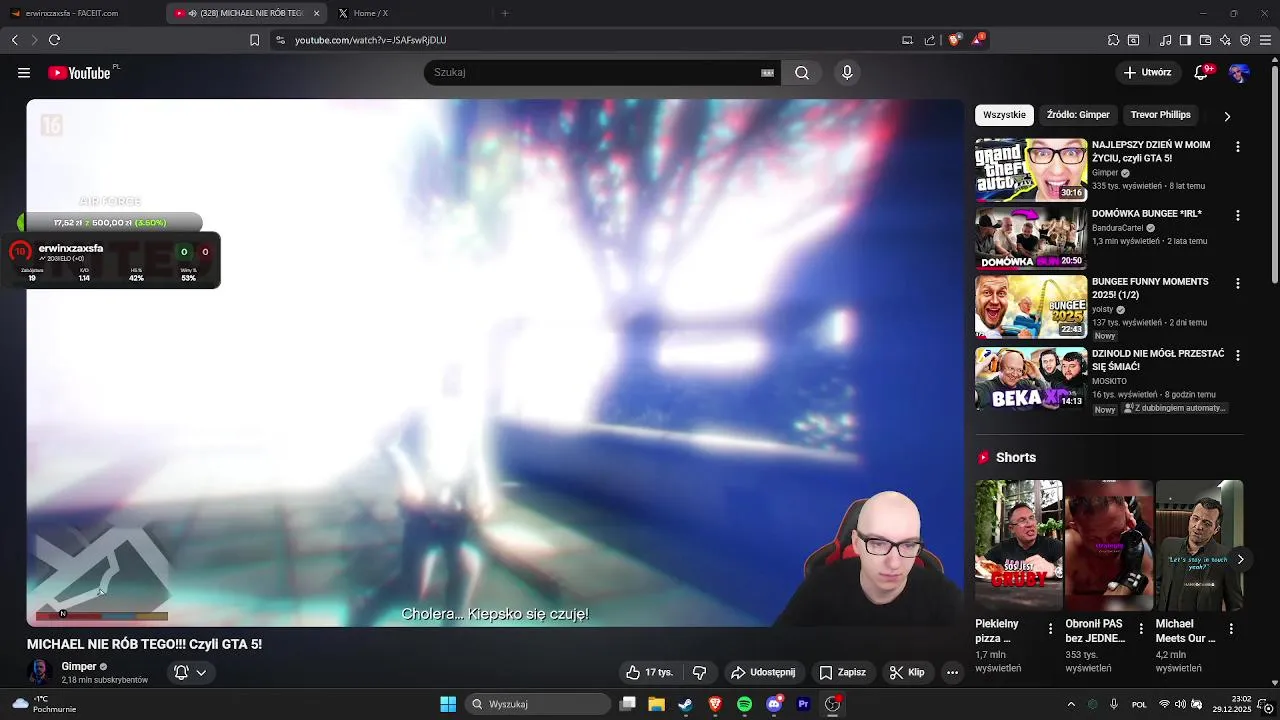Go to YouTube home via logo
Viewport: 1280px width, 720px height.
click(79, 73)
